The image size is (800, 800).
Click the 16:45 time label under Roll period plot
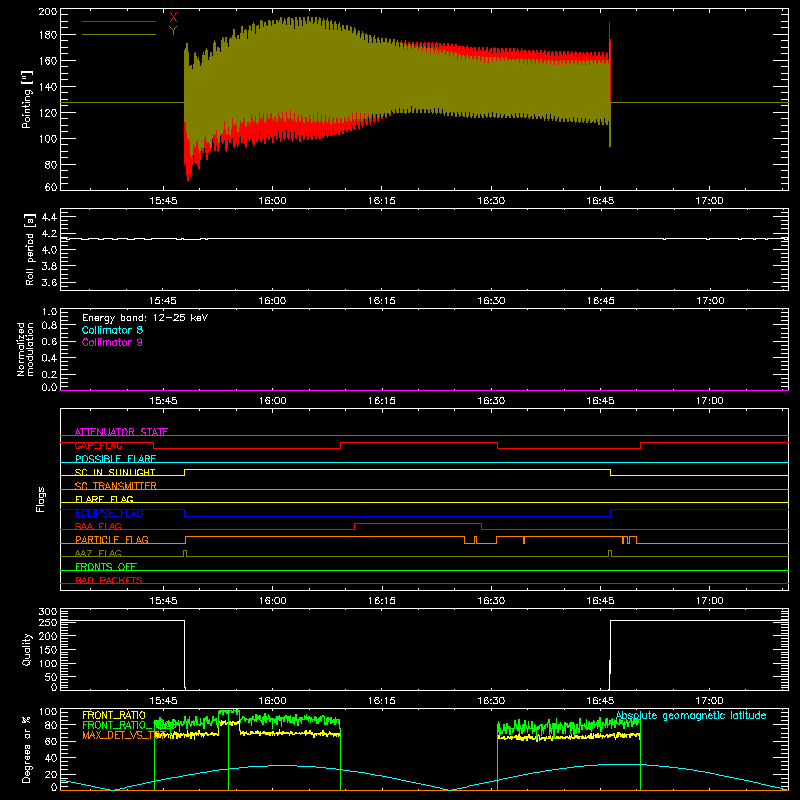(601, 301)
